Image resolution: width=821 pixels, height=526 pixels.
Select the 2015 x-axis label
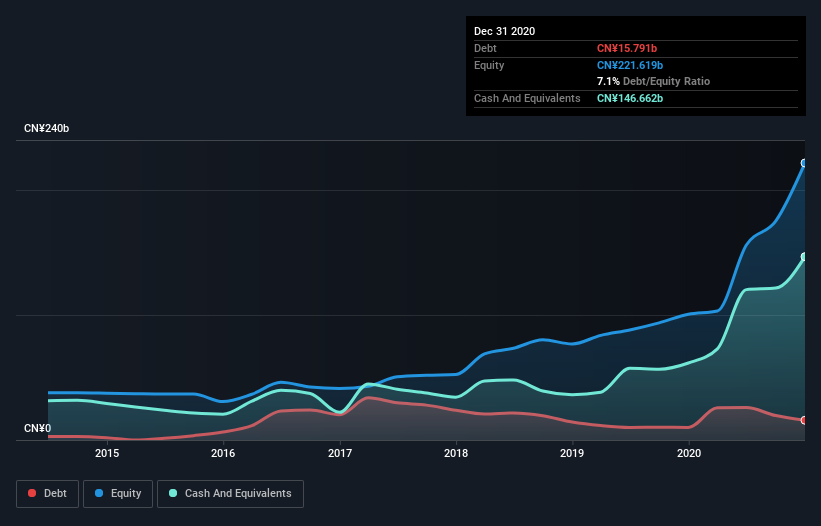(x=107, y=453)
